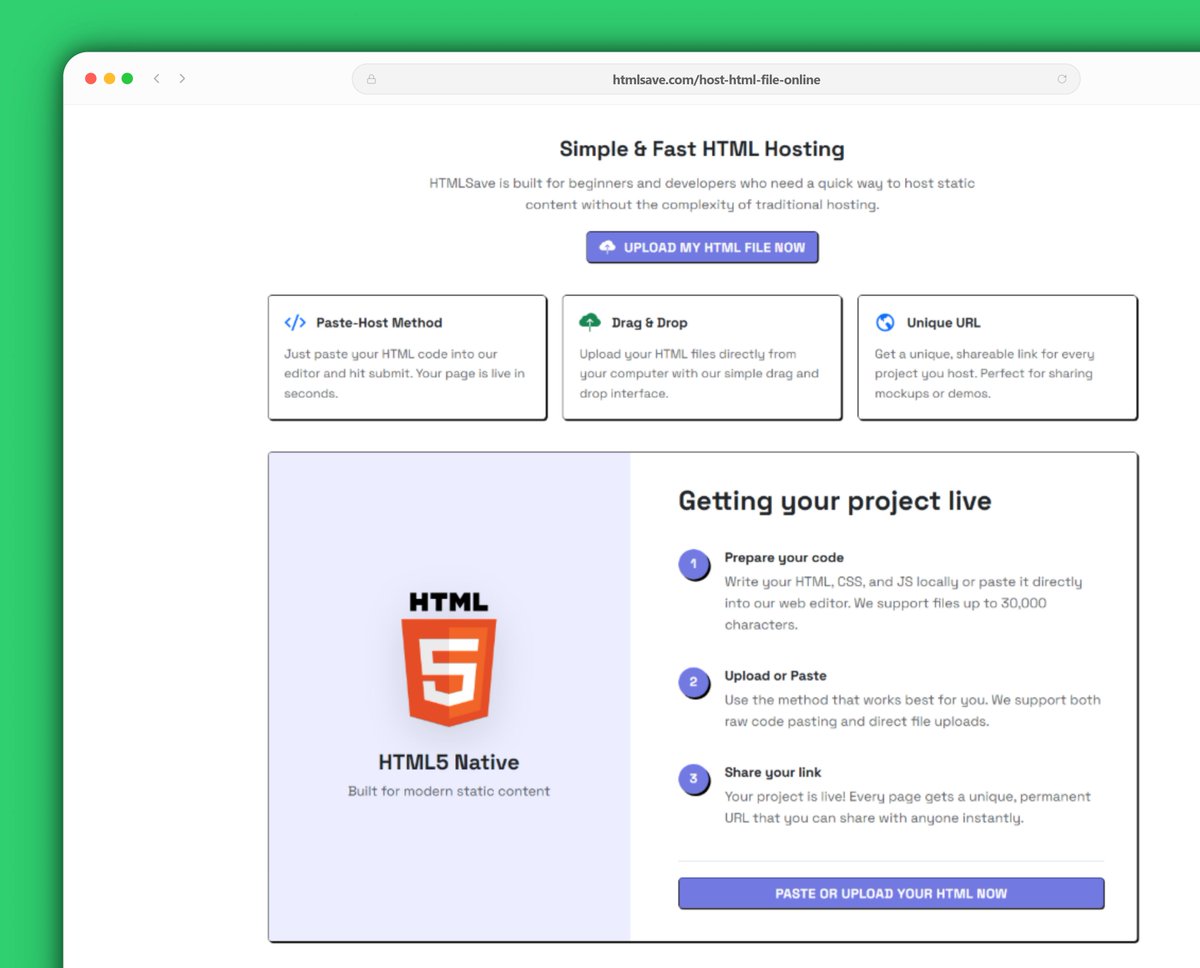Click the cloud upload icon inside upload button
Viewport: 1200px width, 968px height.
[x=607, y=247]
